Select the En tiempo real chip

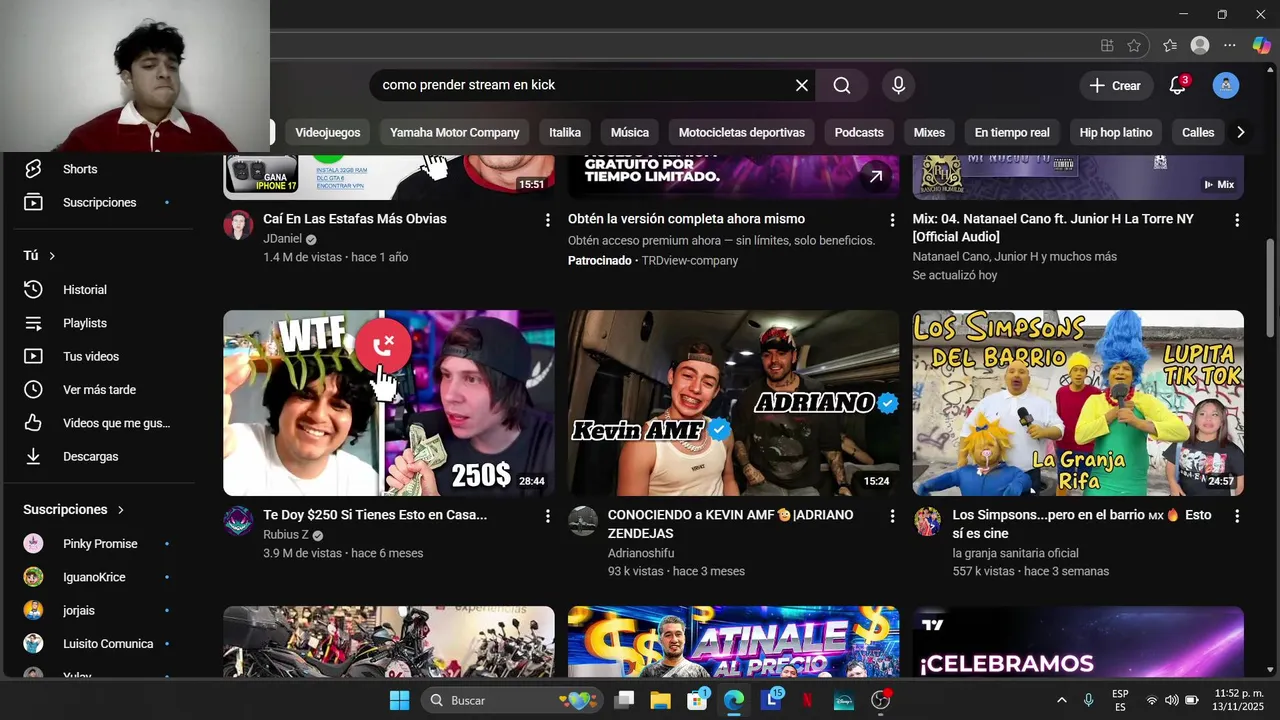(x=1012, y=132)
